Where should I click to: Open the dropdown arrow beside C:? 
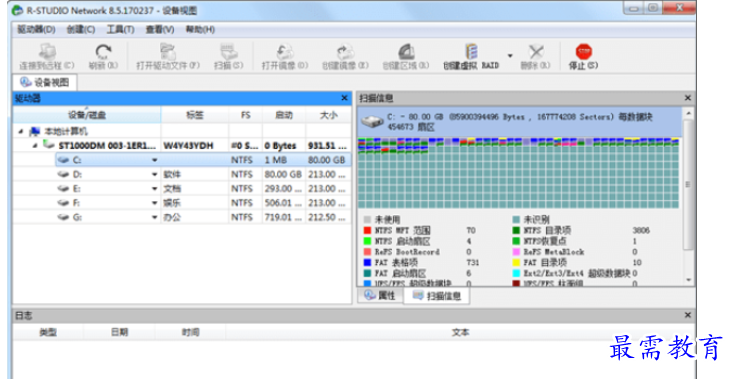[x=154, y=160]
